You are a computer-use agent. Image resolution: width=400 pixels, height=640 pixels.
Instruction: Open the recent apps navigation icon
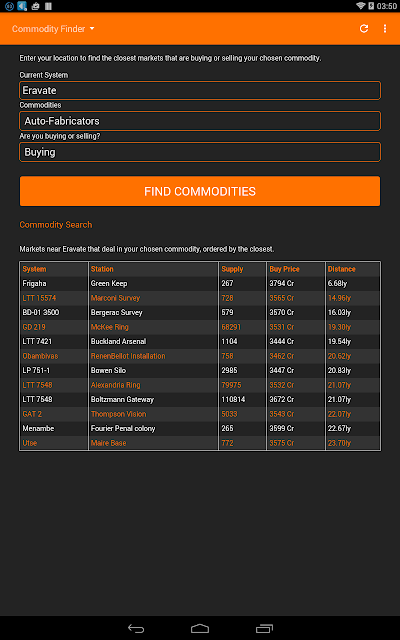(264, 628)
